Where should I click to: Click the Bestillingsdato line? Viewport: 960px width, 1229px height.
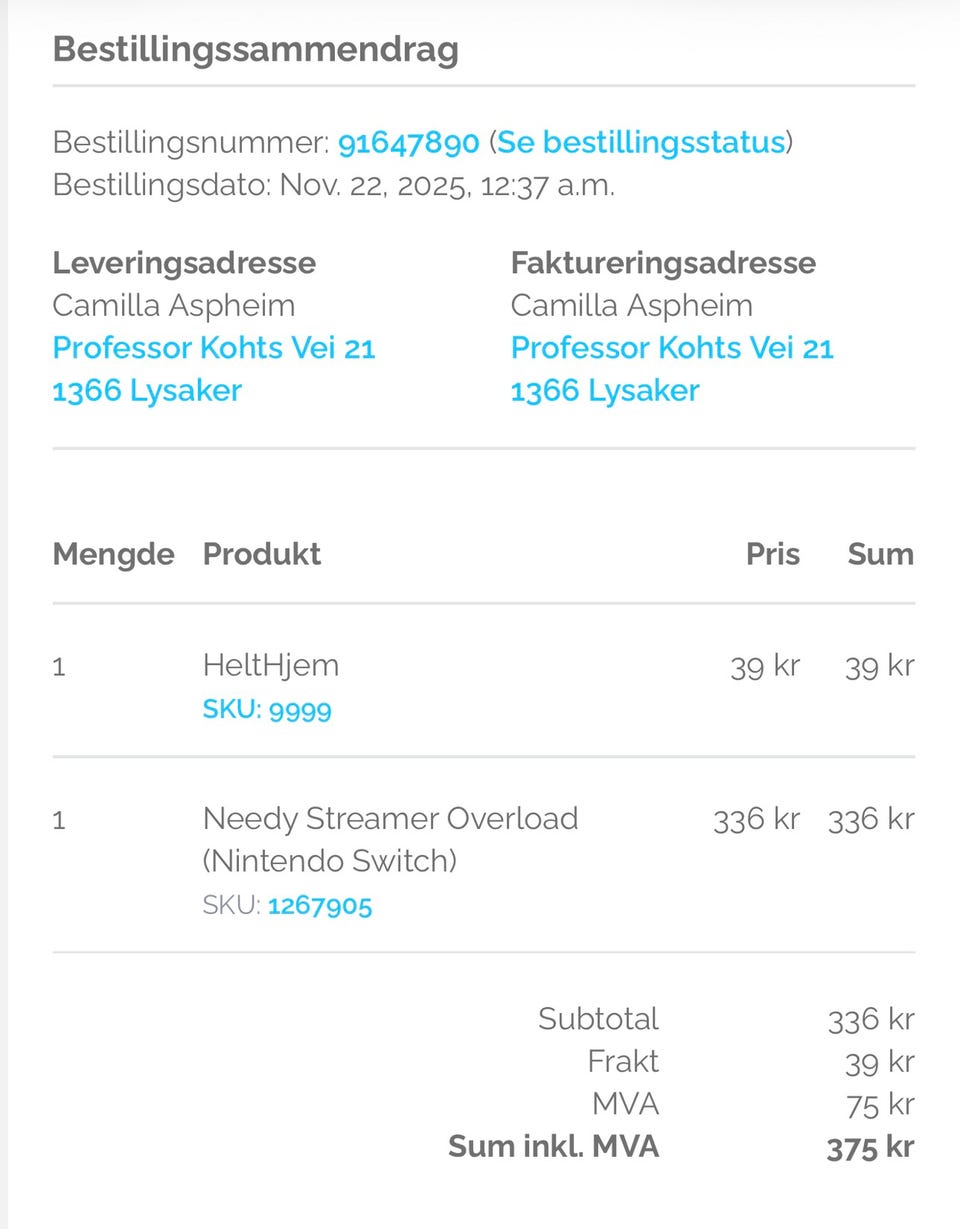pyautogui.click(x=333, y=186)
